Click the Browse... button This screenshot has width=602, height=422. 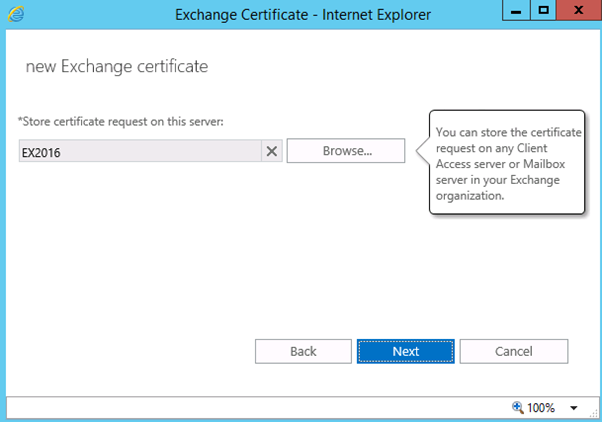tap(346, 151)
